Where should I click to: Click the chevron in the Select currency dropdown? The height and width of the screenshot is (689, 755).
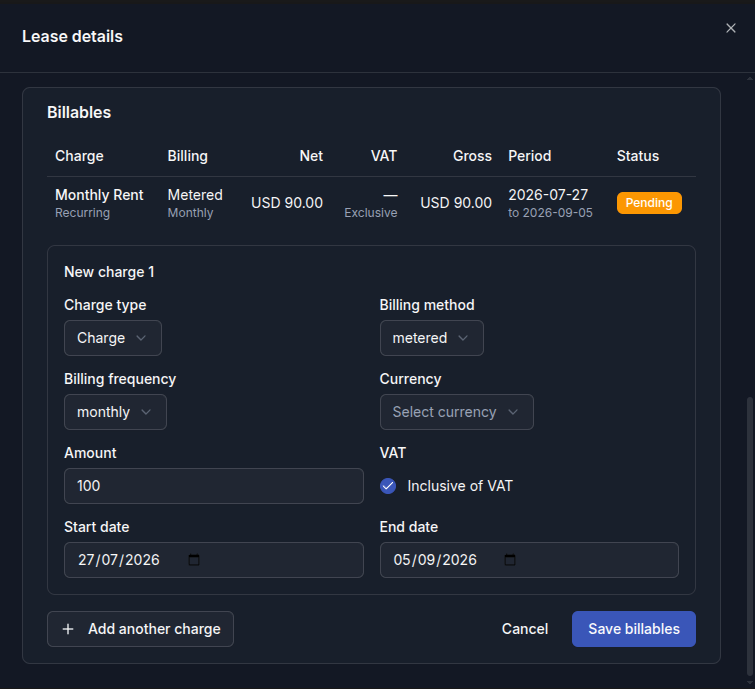click(x=513, y=412)
